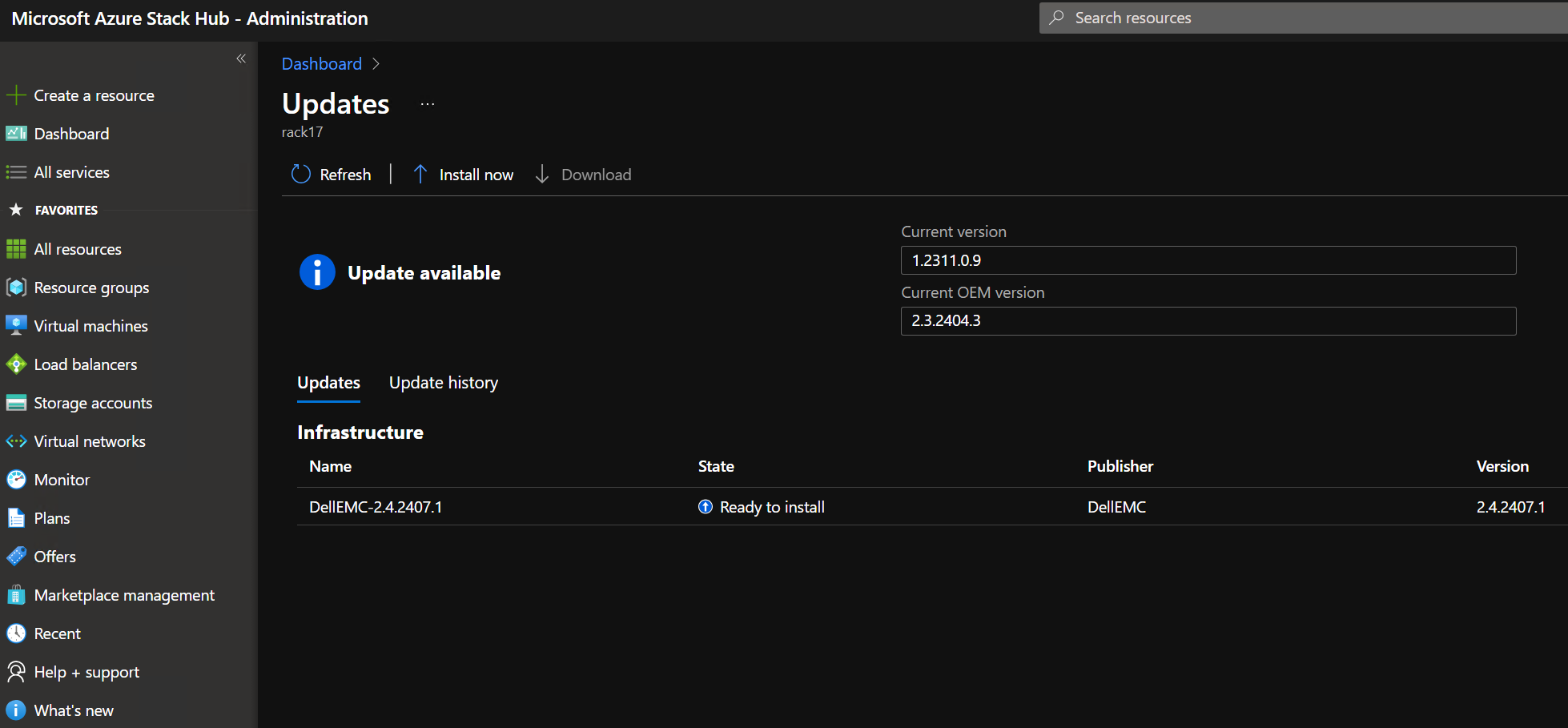Screen dimensions: 1568x728
Task: Click the Refresh button
Action: 332,175
